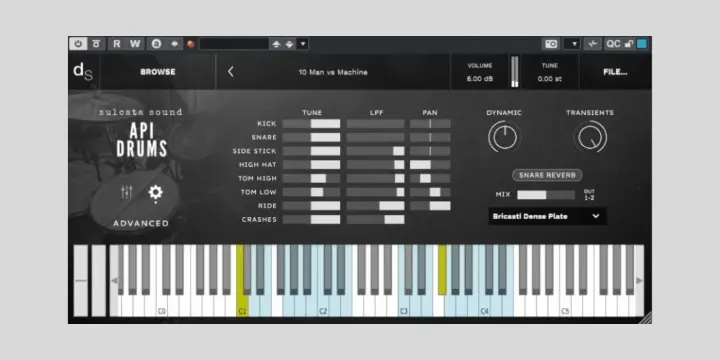Open the BROWSE tab
720x360 pixels.
click(x=158, y=72)
